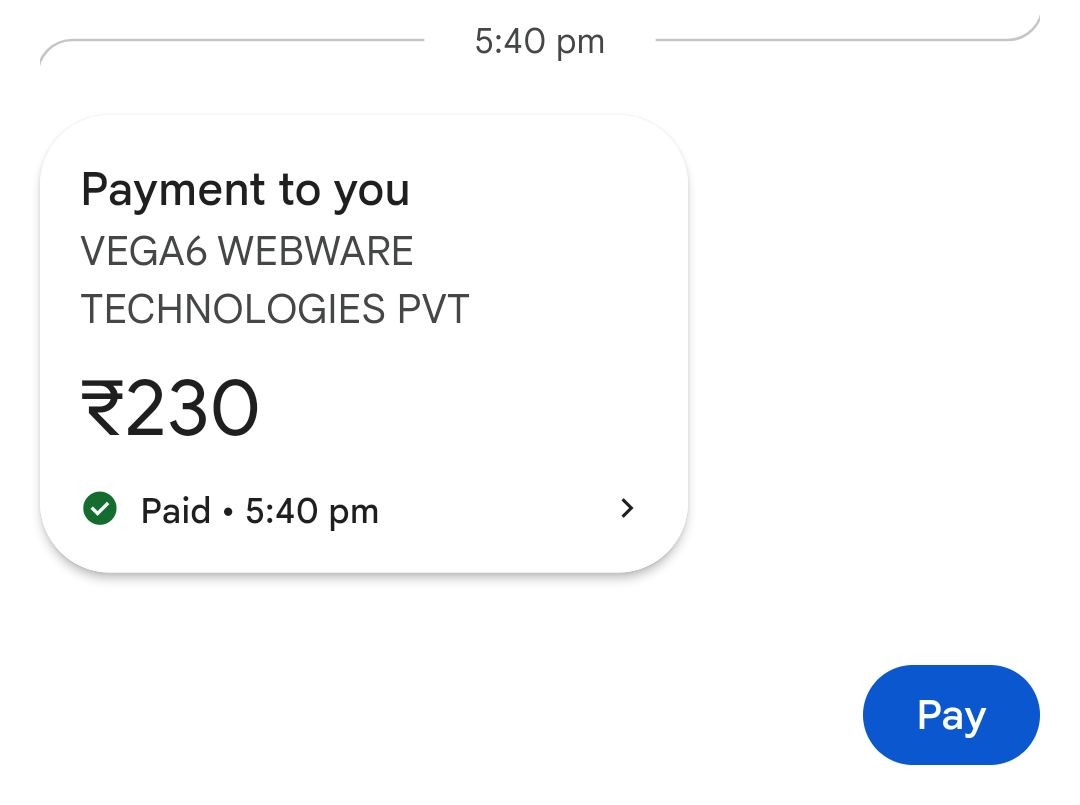Expand payment details with the chevron arrow
The width and height of the screenshot is (1080, 805).
point(627,509)
